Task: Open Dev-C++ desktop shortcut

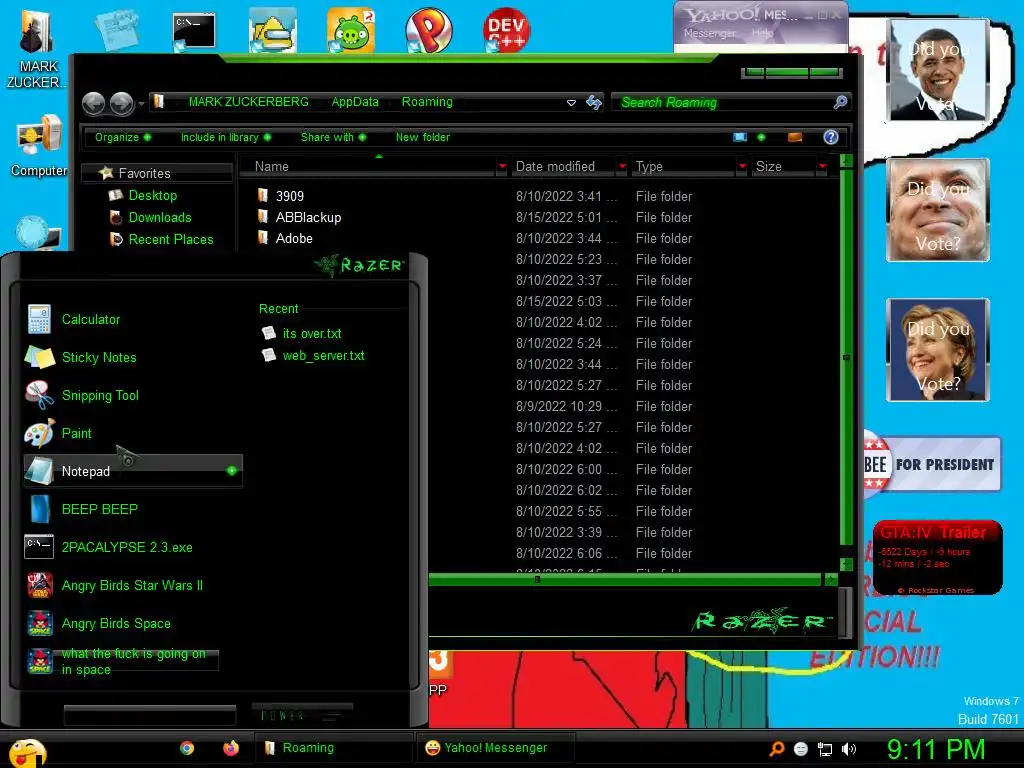Action: pyautogui.click(x=506, y=30)
